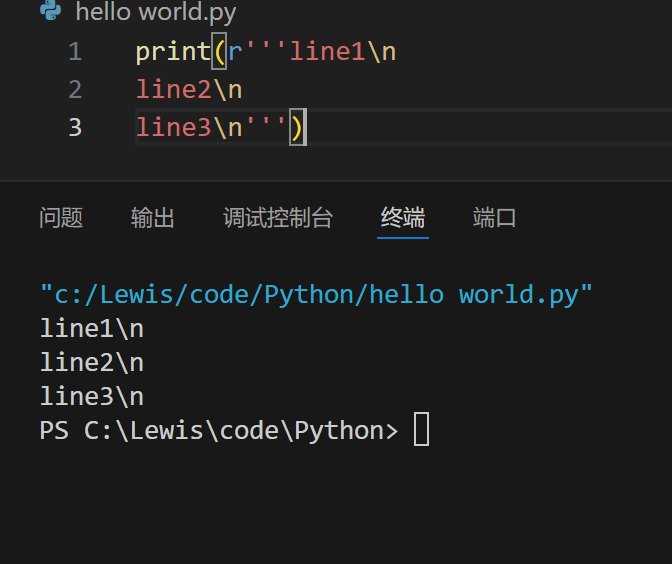Click the file path link in terminal

pos(316,294)
